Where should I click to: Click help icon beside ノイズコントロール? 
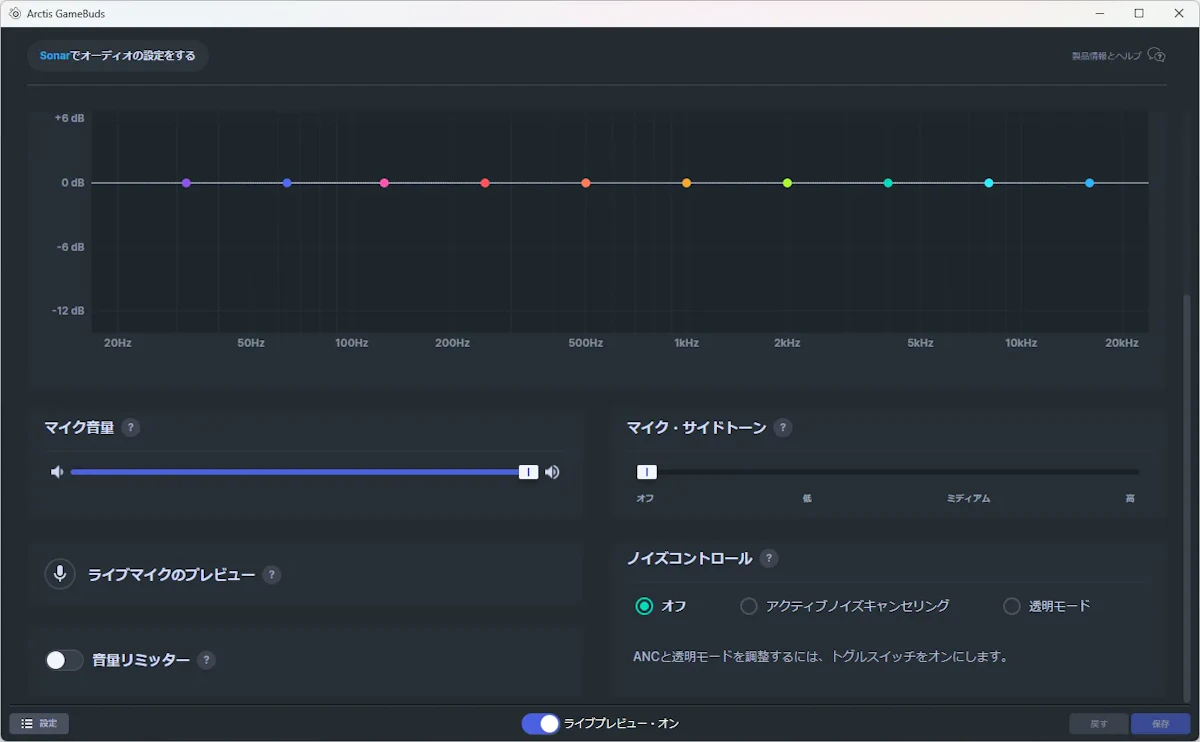(768, 558)
